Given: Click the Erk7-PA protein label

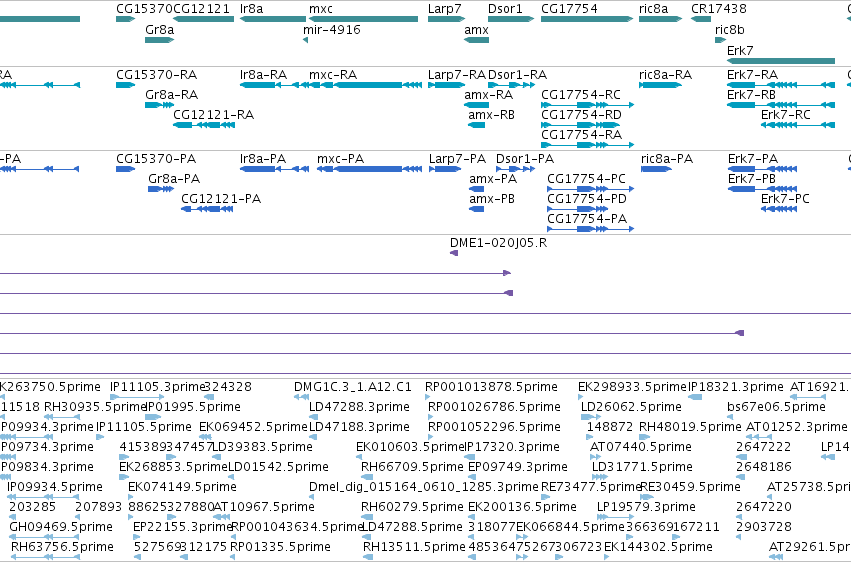Looking at the screenshot, I should [x=753, y=158].
